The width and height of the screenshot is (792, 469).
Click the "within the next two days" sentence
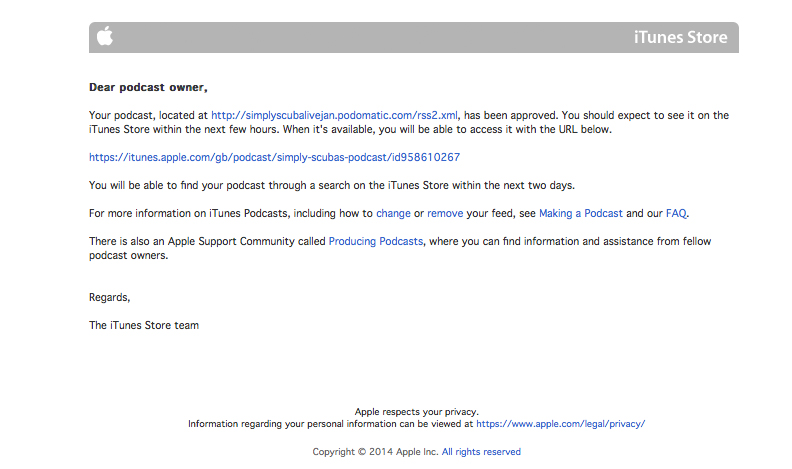coord(332,185)
